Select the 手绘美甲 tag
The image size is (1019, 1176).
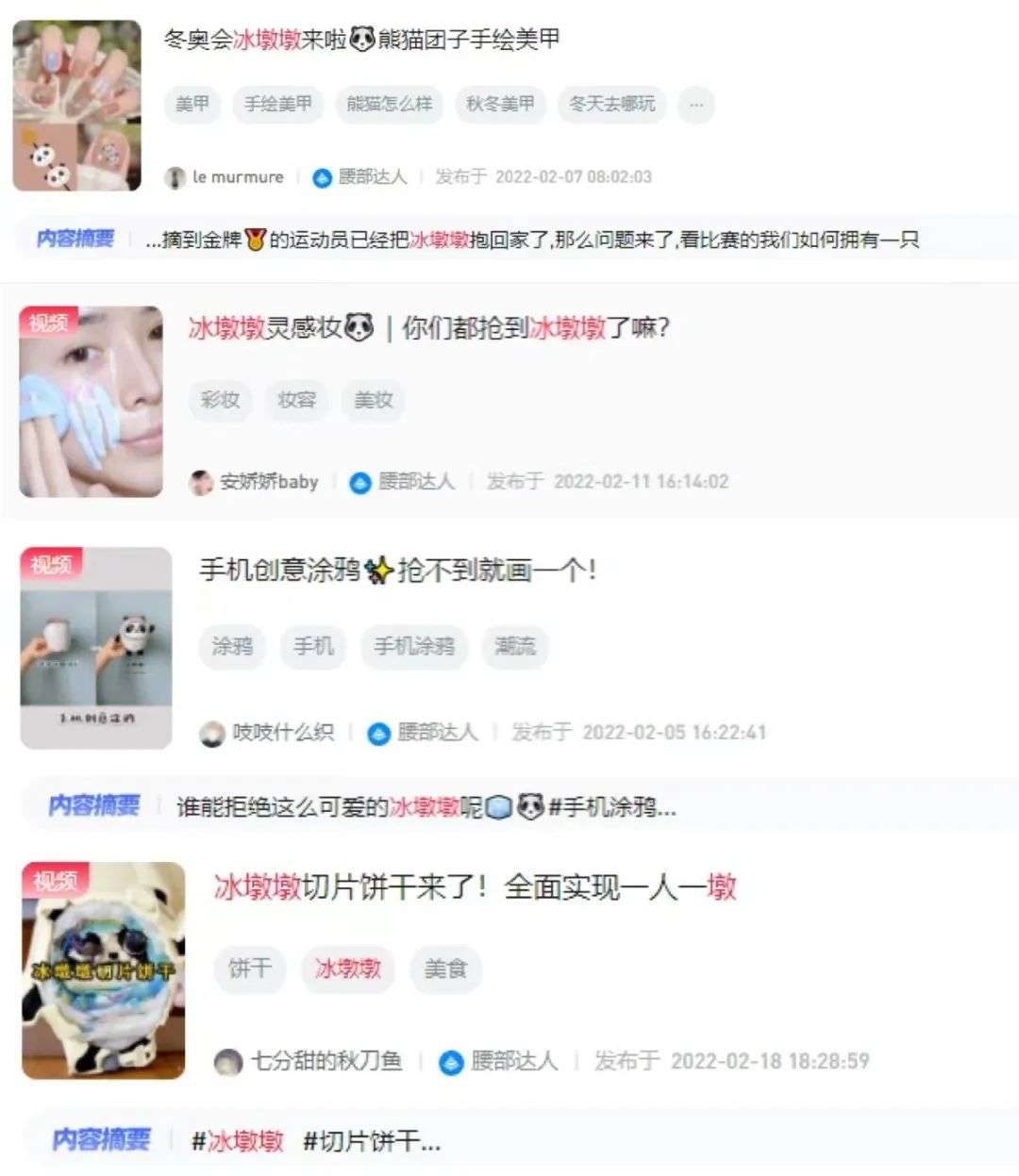click(x=278, y=105)
